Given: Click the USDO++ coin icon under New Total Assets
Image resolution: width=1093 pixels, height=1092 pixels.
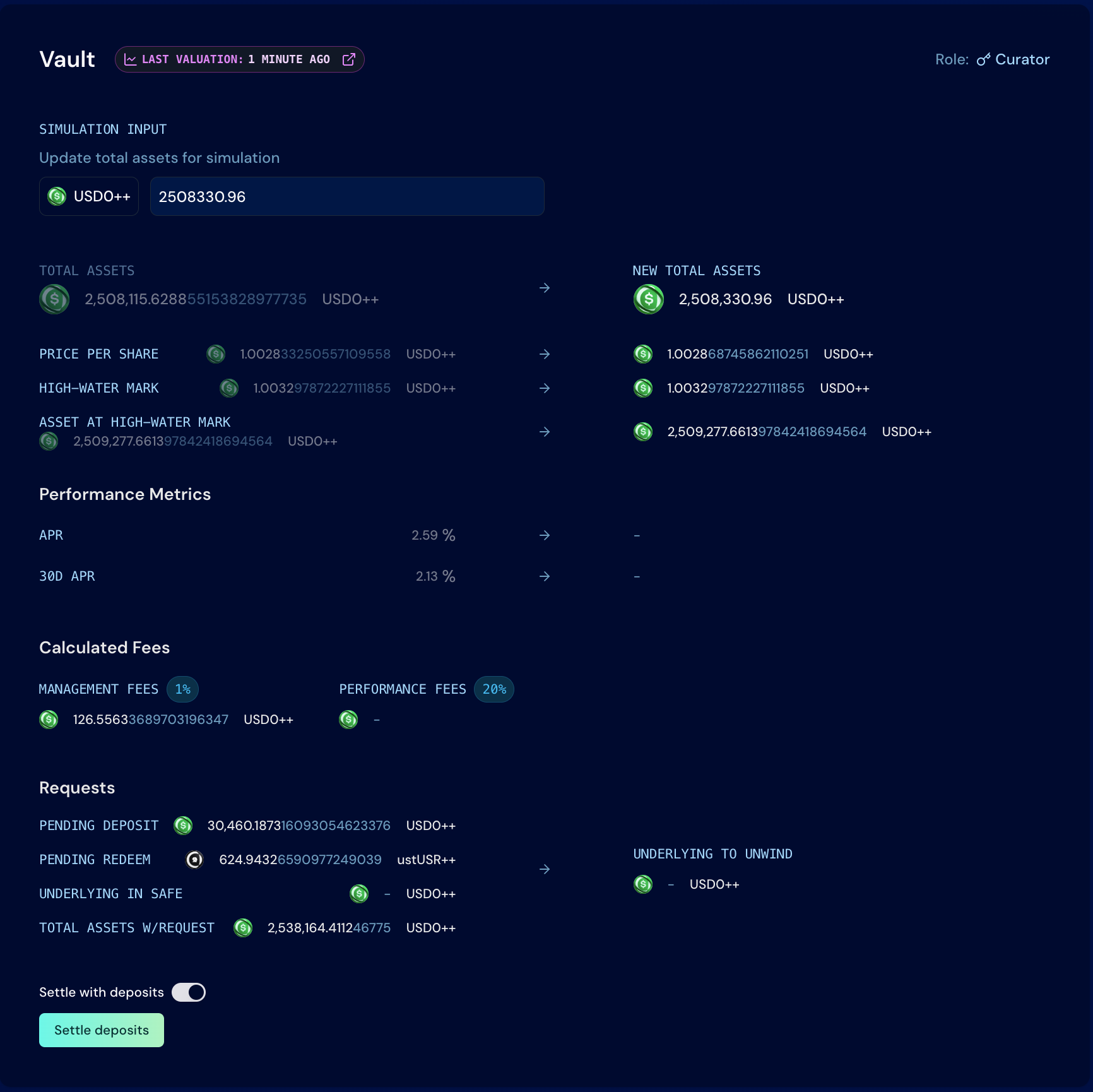Looking at the screenshot, I should point(648,299).
